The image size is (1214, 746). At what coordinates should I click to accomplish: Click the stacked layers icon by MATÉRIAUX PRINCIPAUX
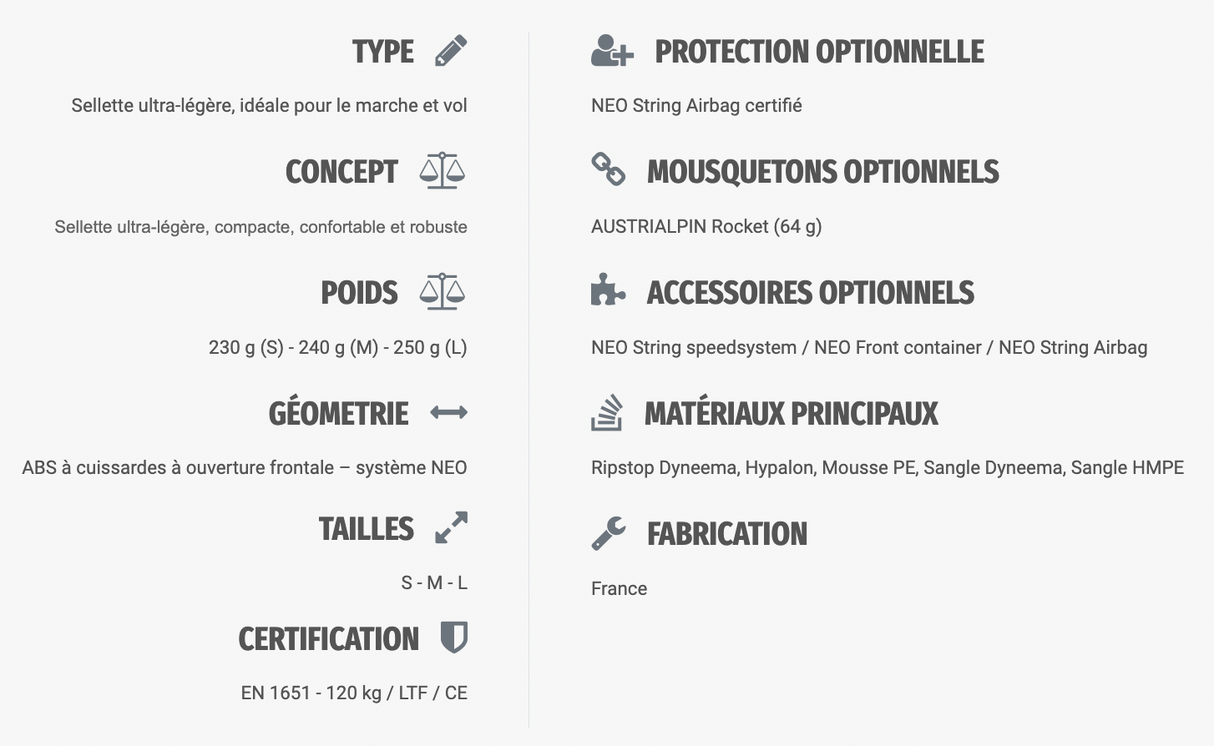607,412
